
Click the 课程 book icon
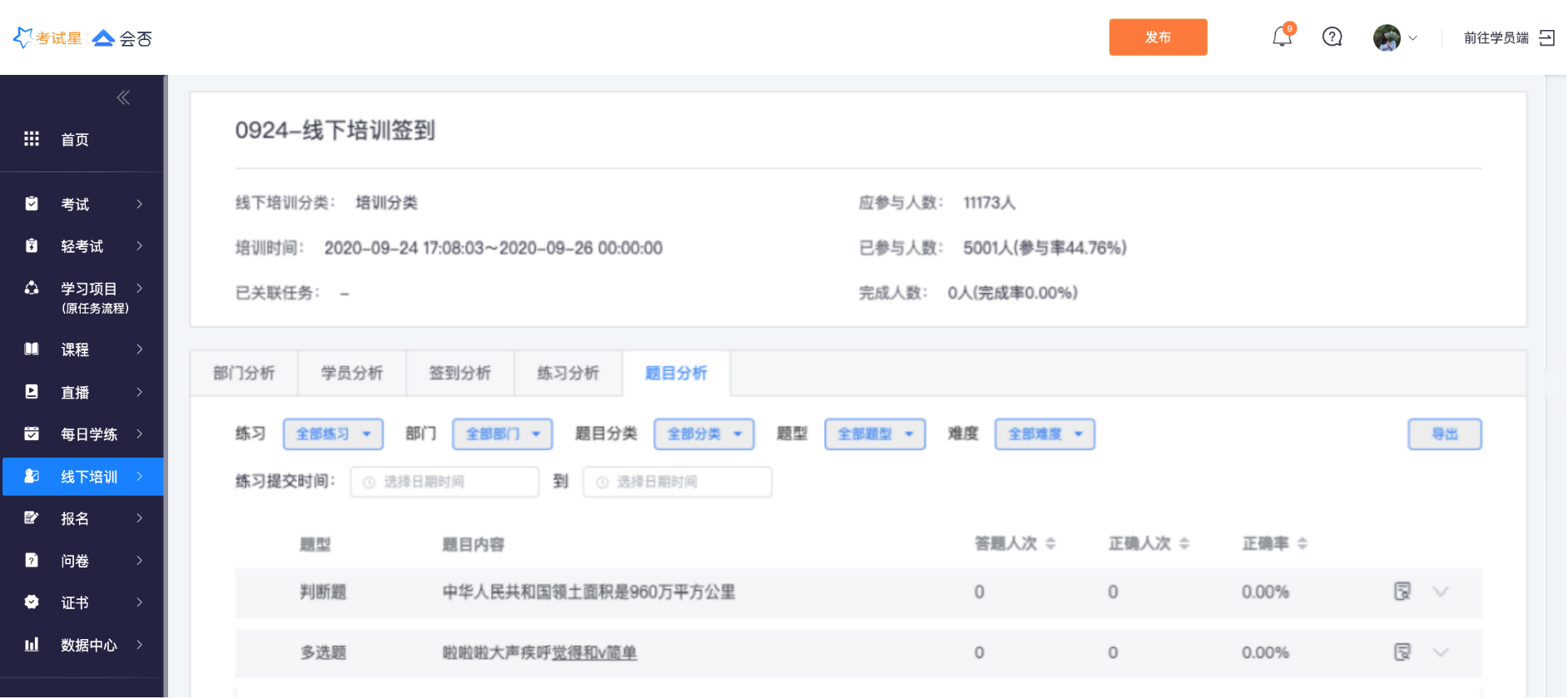click(x=32, y=349)
